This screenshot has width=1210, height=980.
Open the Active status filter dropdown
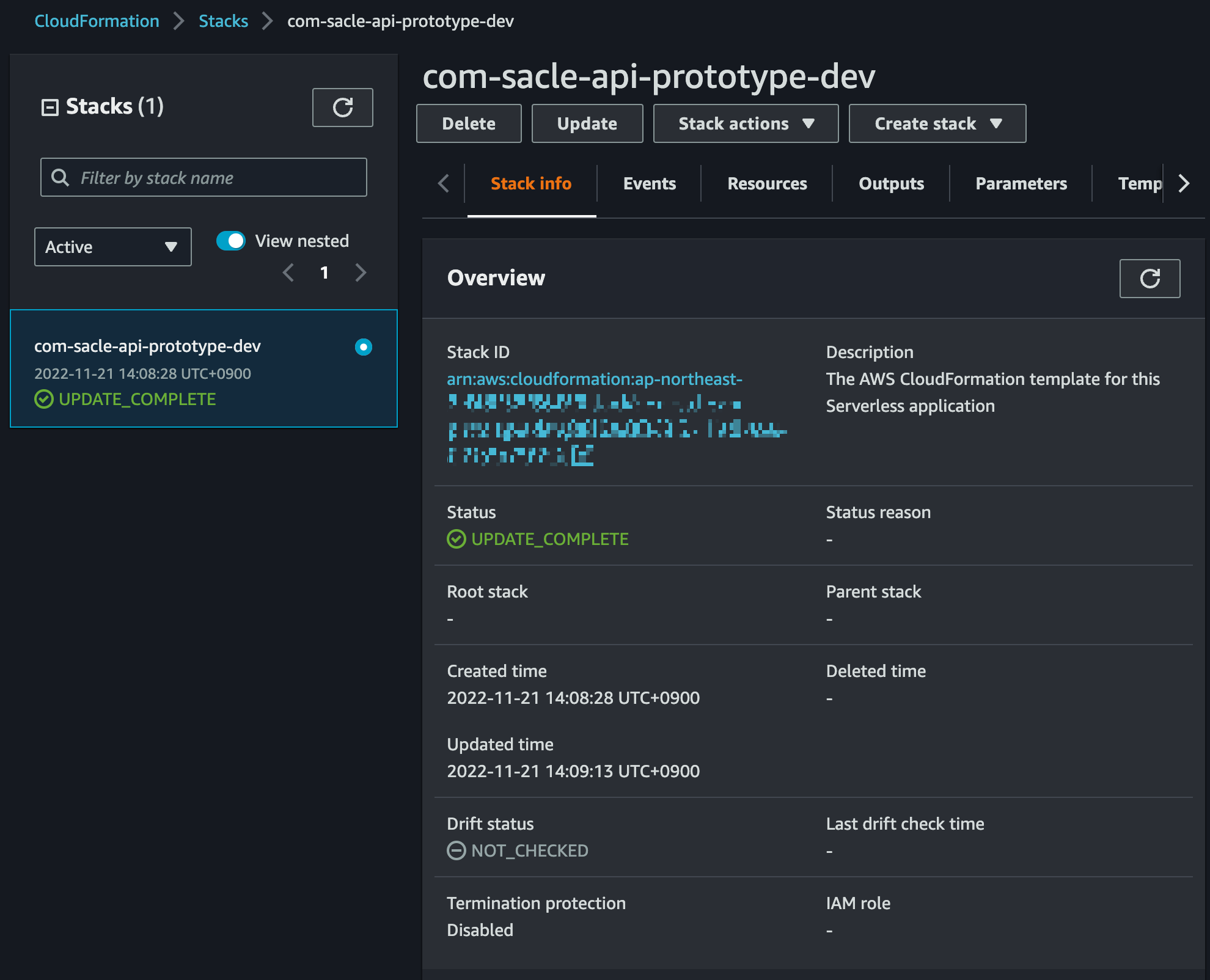(112, 247)
